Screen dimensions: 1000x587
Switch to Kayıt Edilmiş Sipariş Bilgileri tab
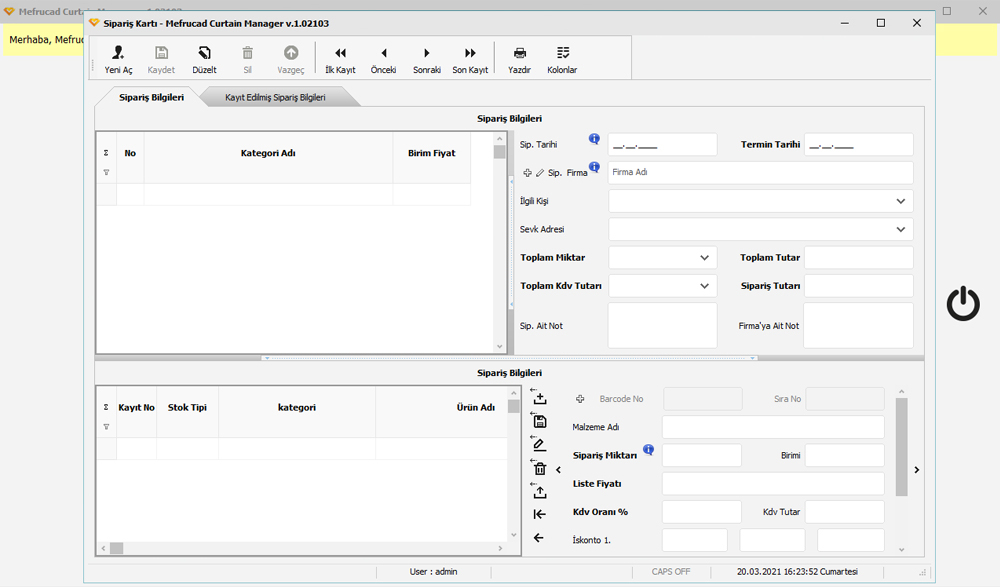(x=275, y=97)
